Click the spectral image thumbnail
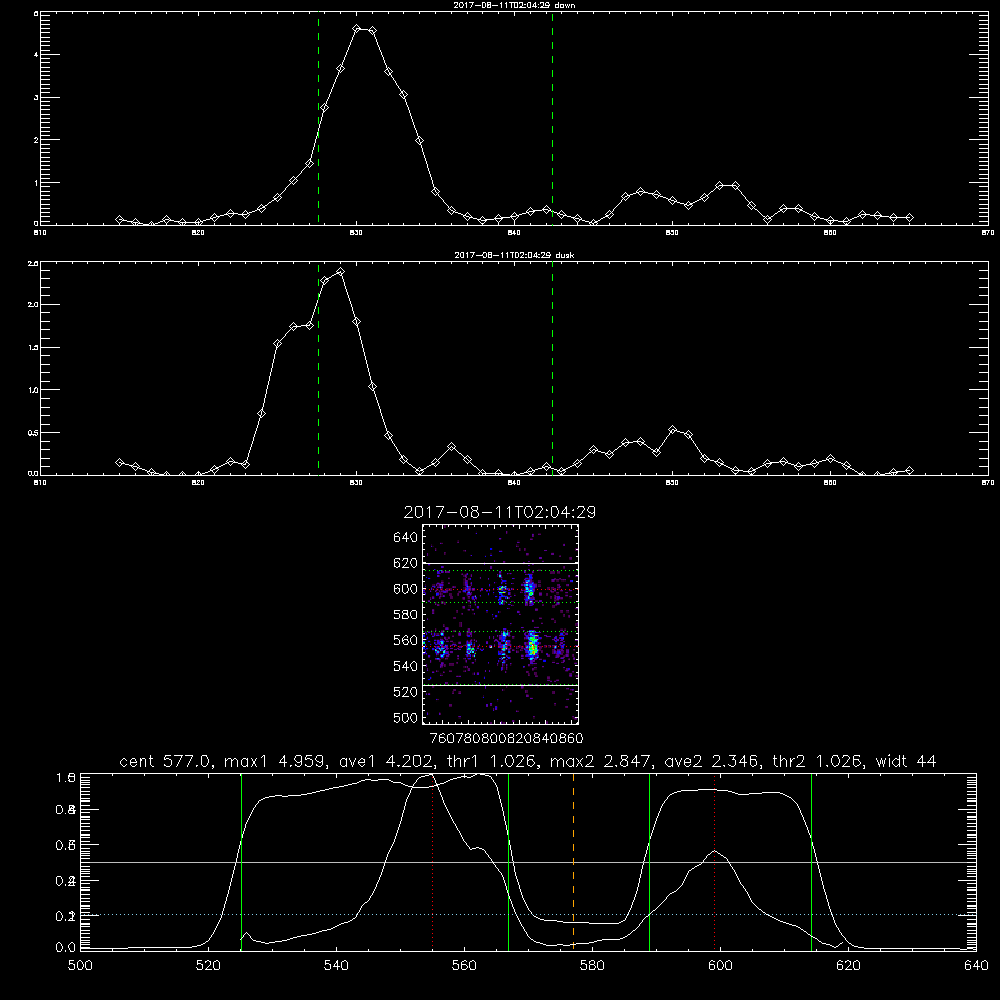 (x=500, y=624)
